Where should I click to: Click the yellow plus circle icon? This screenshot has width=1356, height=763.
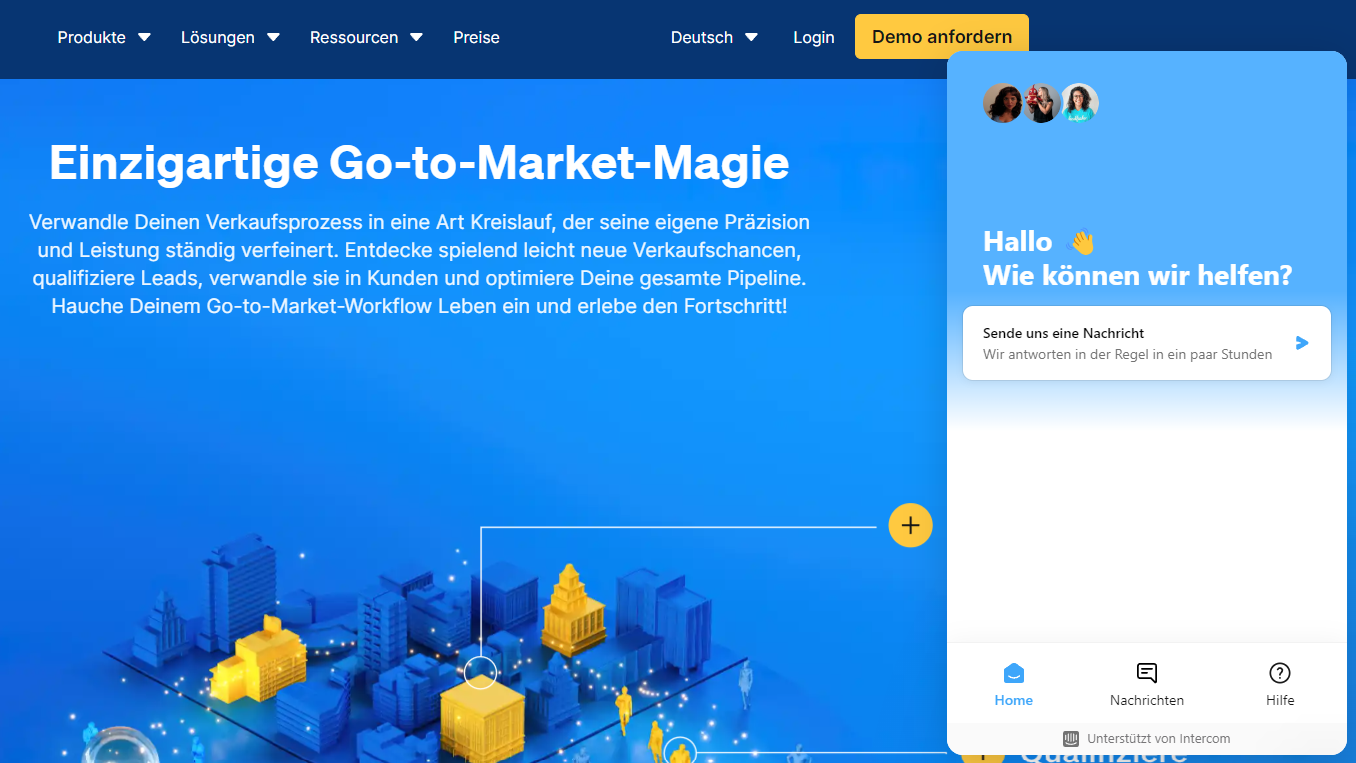click(910, 525)
